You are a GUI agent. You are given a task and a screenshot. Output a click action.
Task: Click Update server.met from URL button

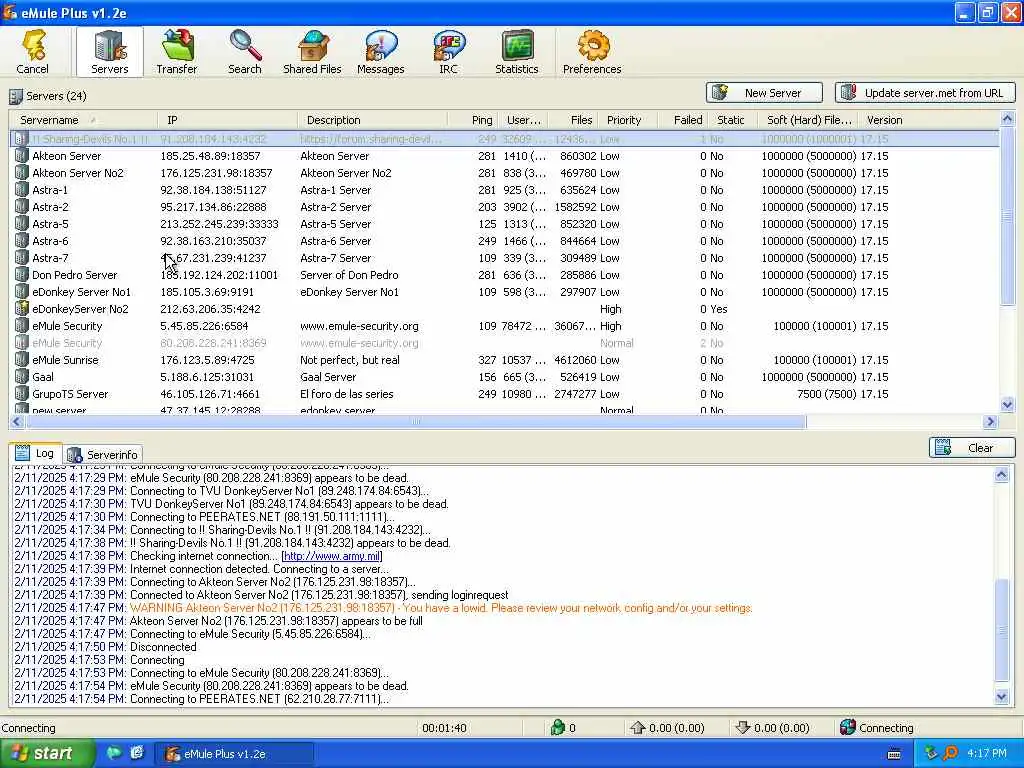point(925,93)
